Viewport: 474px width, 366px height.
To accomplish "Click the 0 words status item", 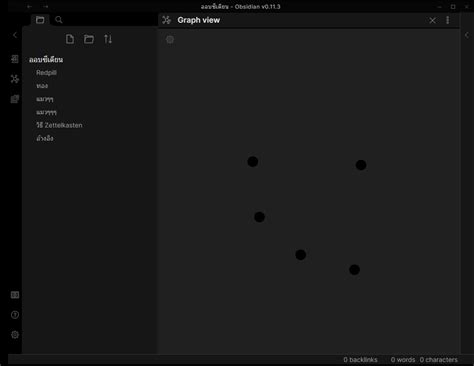I will (x=403, y=360).
